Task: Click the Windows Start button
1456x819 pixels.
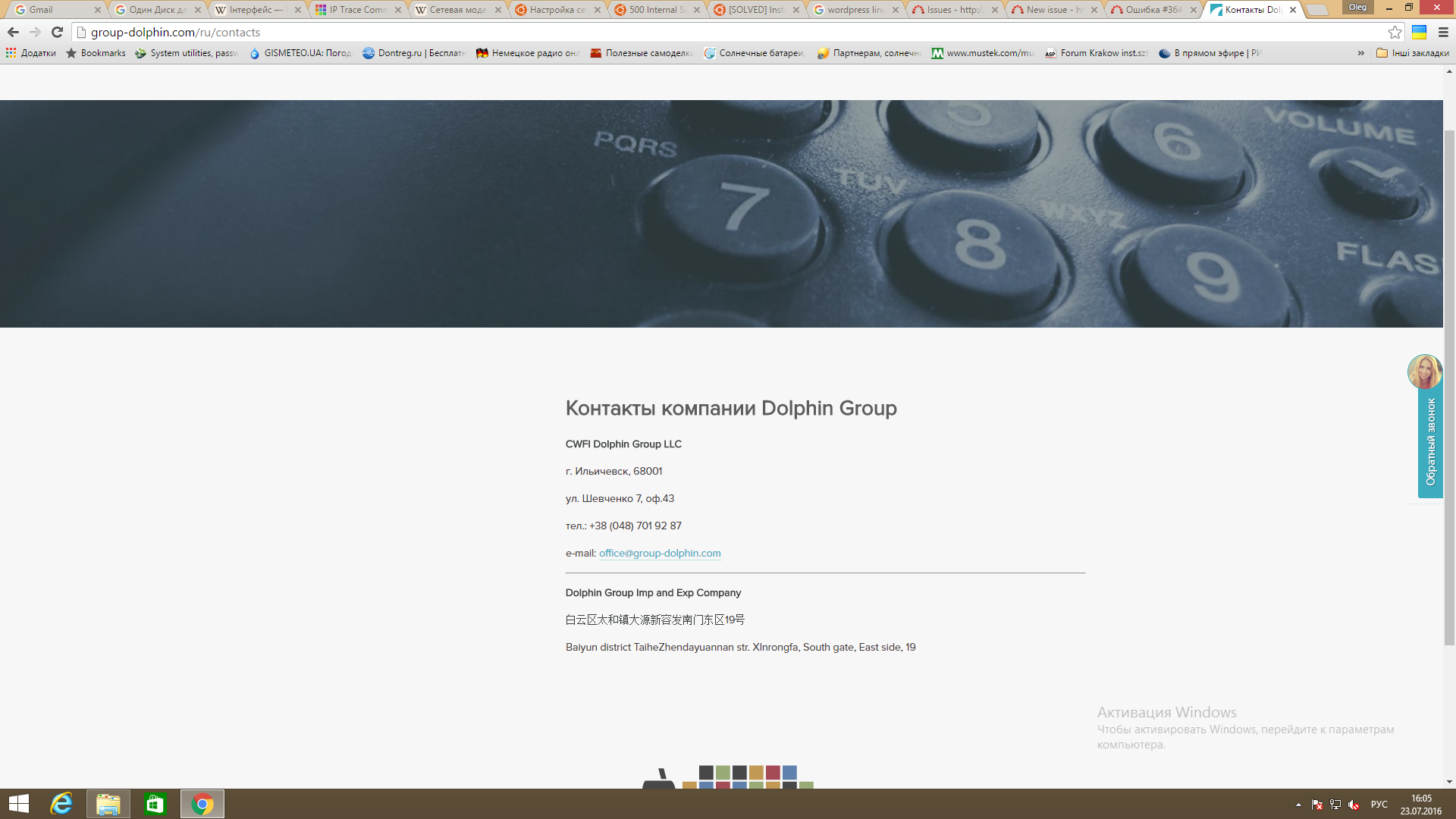Action: click(x=19, y=804)
